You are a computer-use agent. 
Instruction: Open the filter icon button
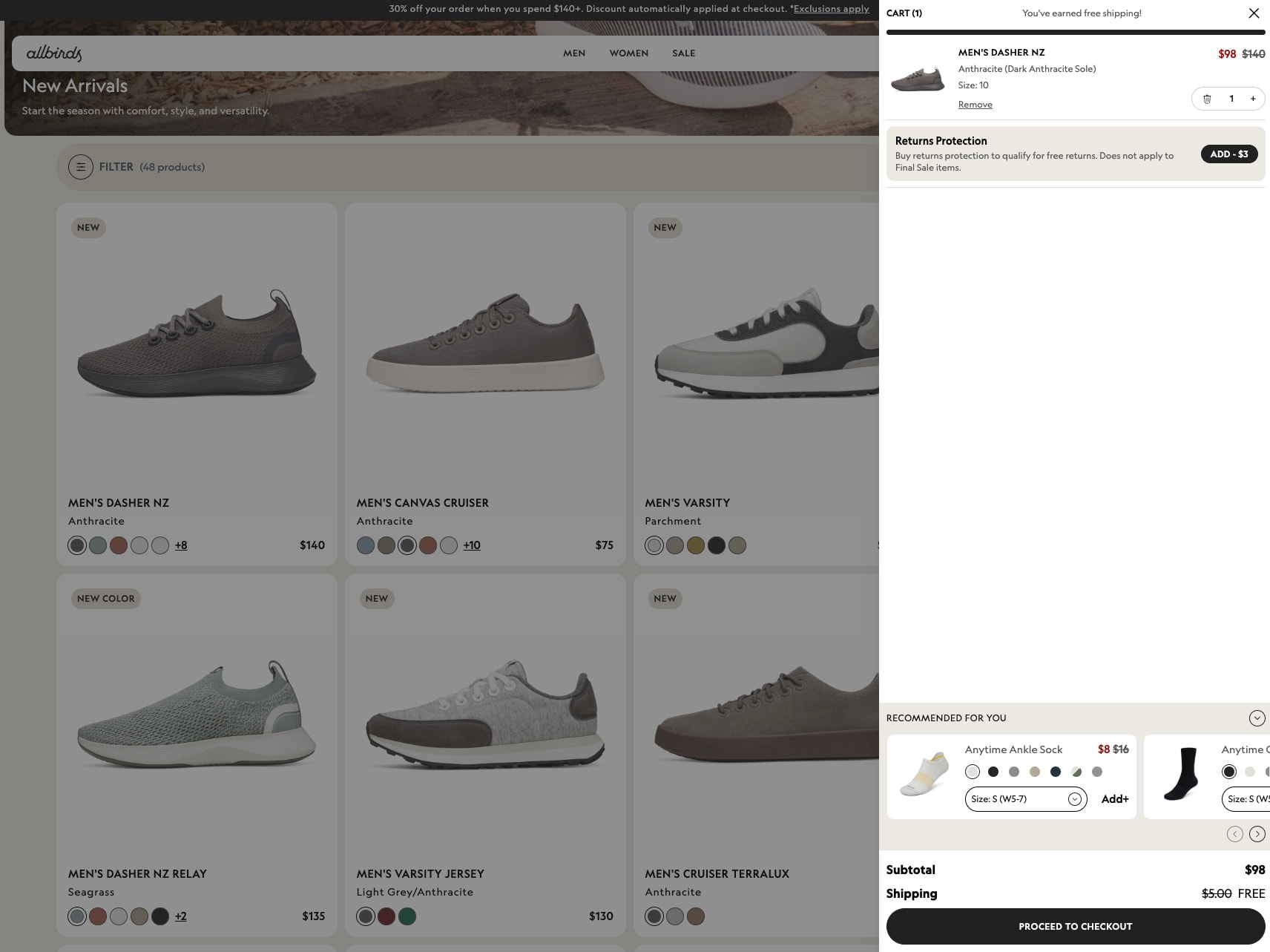point(81,167)
